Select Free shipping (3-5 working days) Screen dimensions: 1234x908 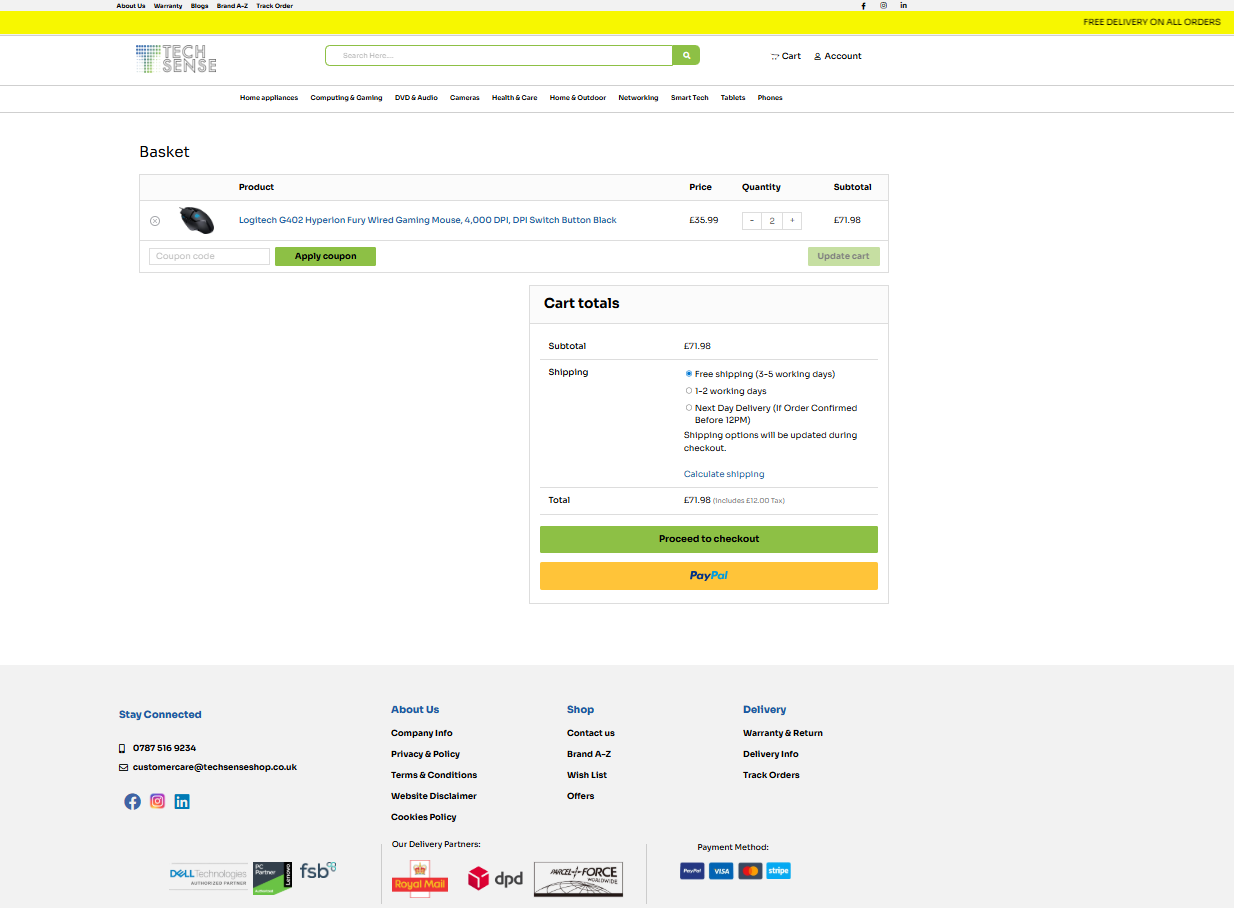[x=689, y=374]
